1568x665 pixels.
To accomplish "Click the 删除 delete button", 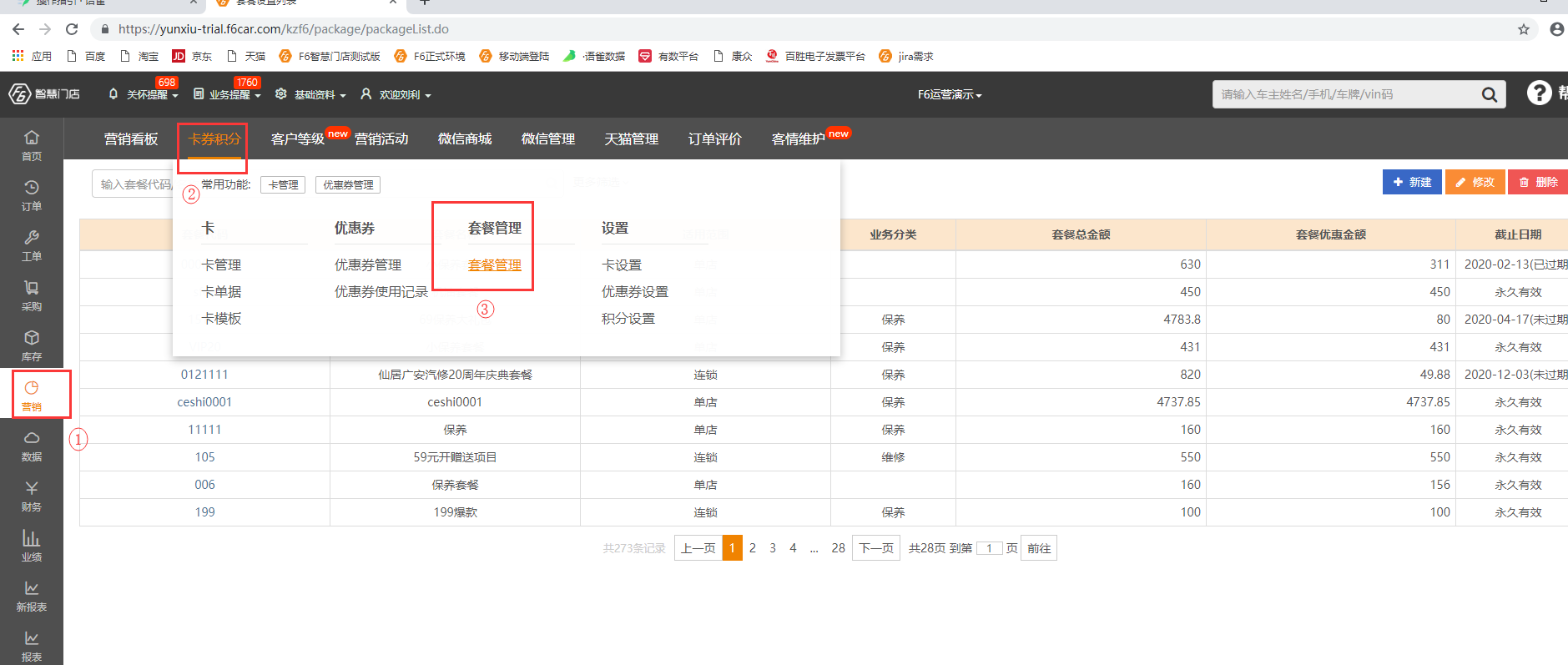I will click(x=1538, y=182).
